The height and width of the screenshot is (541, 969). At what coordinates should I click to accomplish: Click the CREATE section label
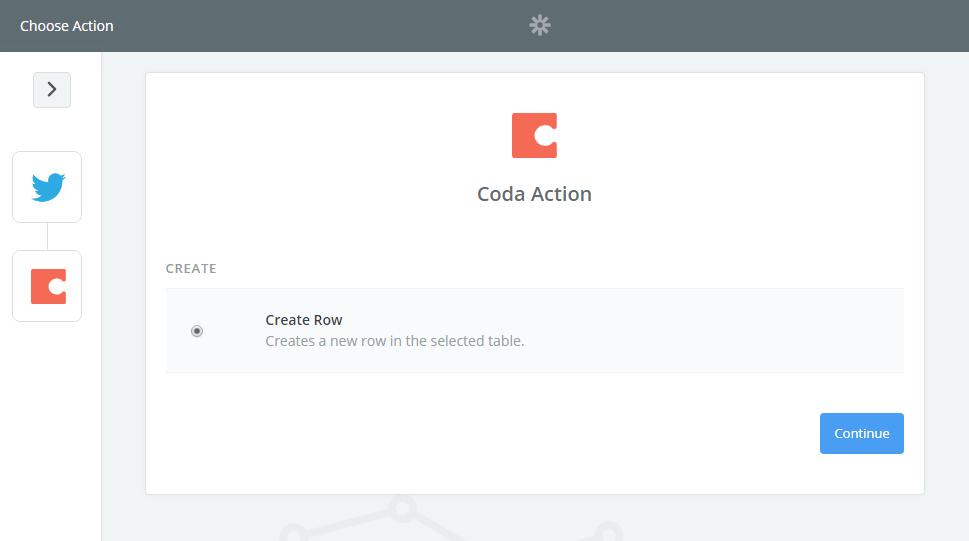pyautogui.click(x=191, y=269)
